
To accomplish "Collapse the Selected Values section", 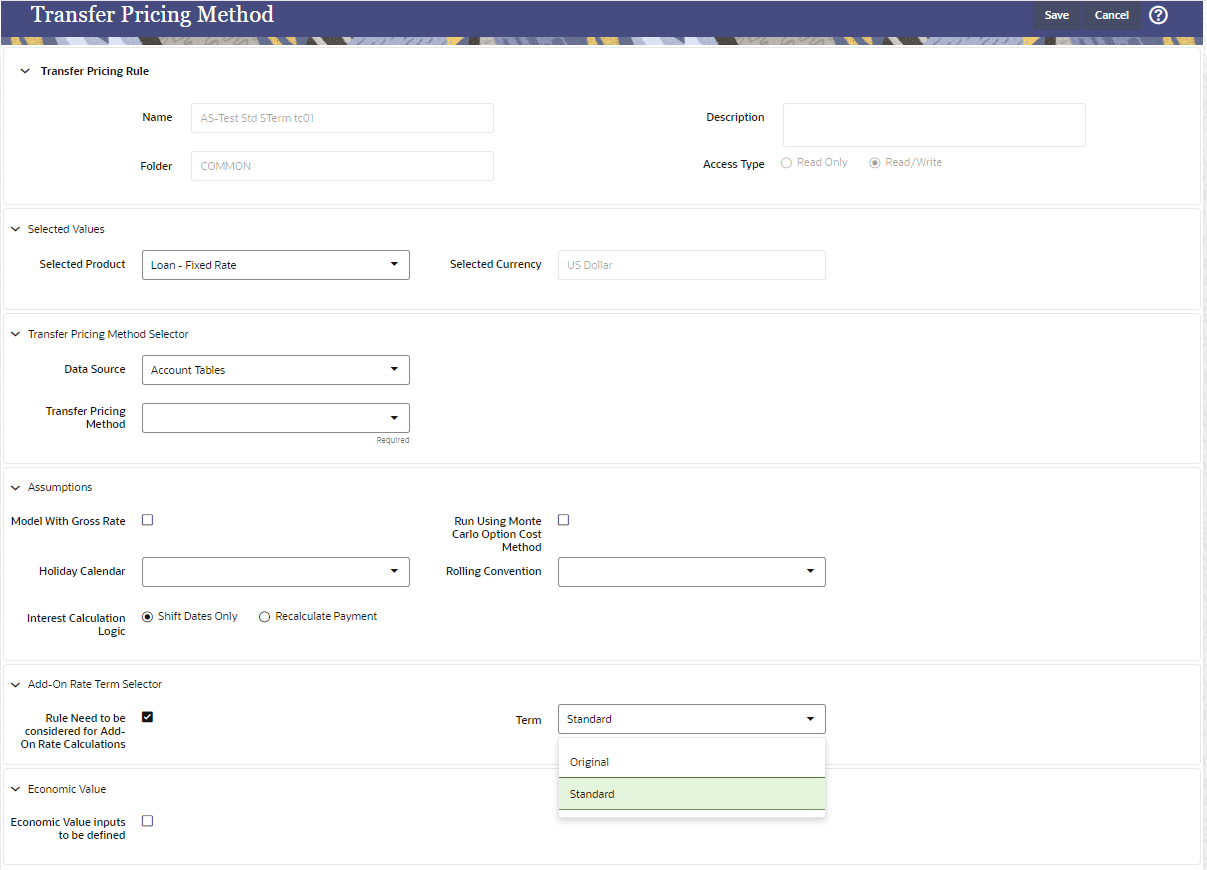I will 15,228.
